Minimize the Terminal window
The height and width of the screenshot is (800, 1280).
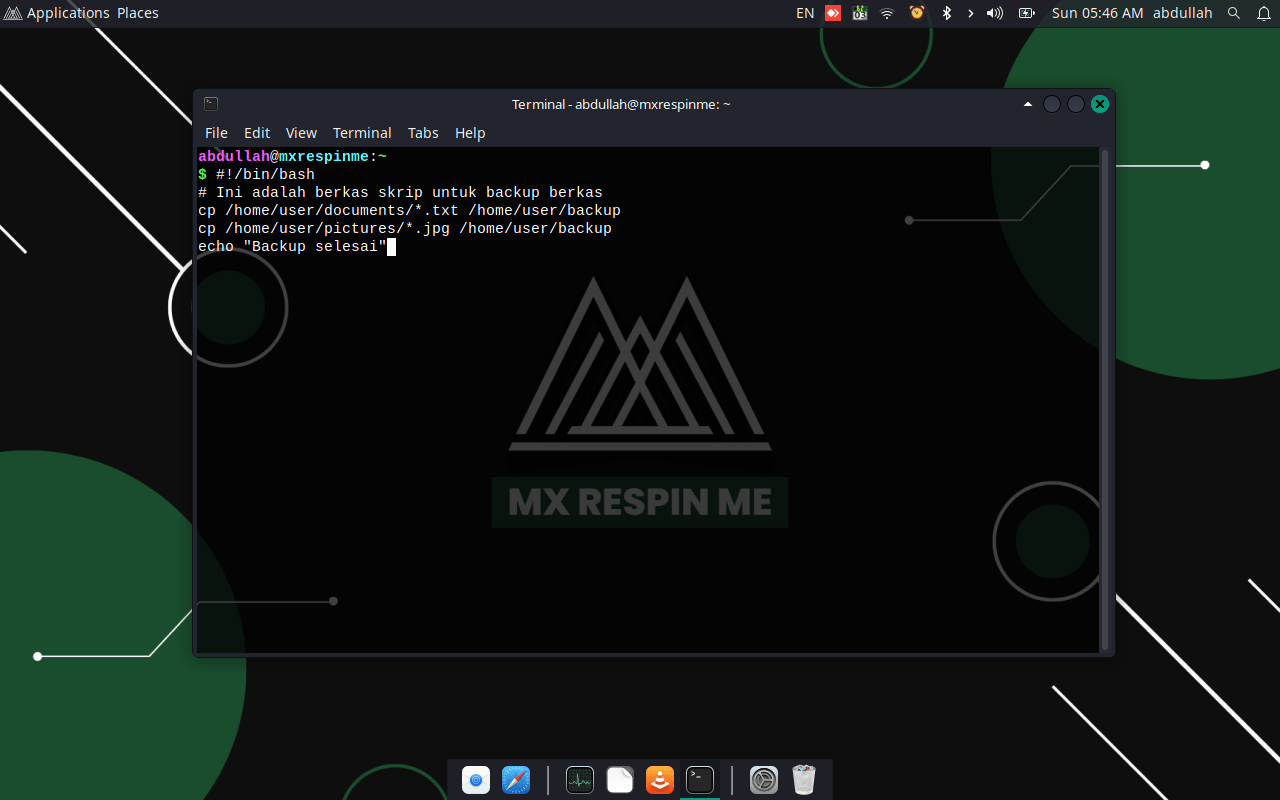tap(1051, 104)
